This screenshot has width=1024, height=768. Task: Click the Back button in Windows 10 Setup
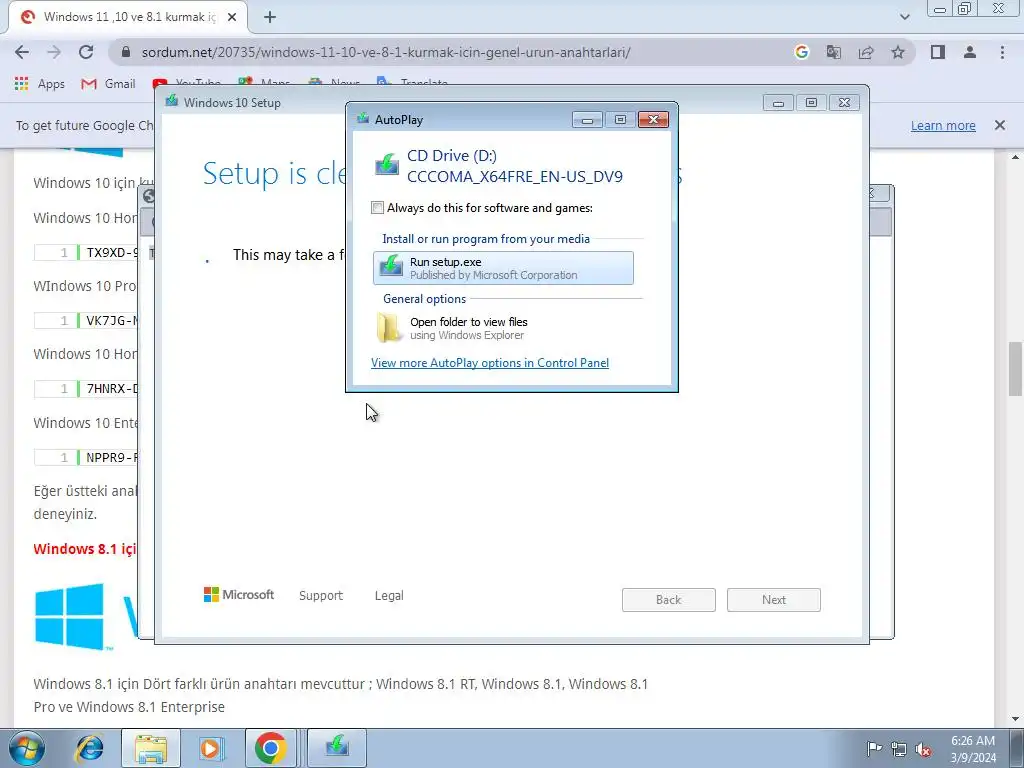(x=669, y=600)
